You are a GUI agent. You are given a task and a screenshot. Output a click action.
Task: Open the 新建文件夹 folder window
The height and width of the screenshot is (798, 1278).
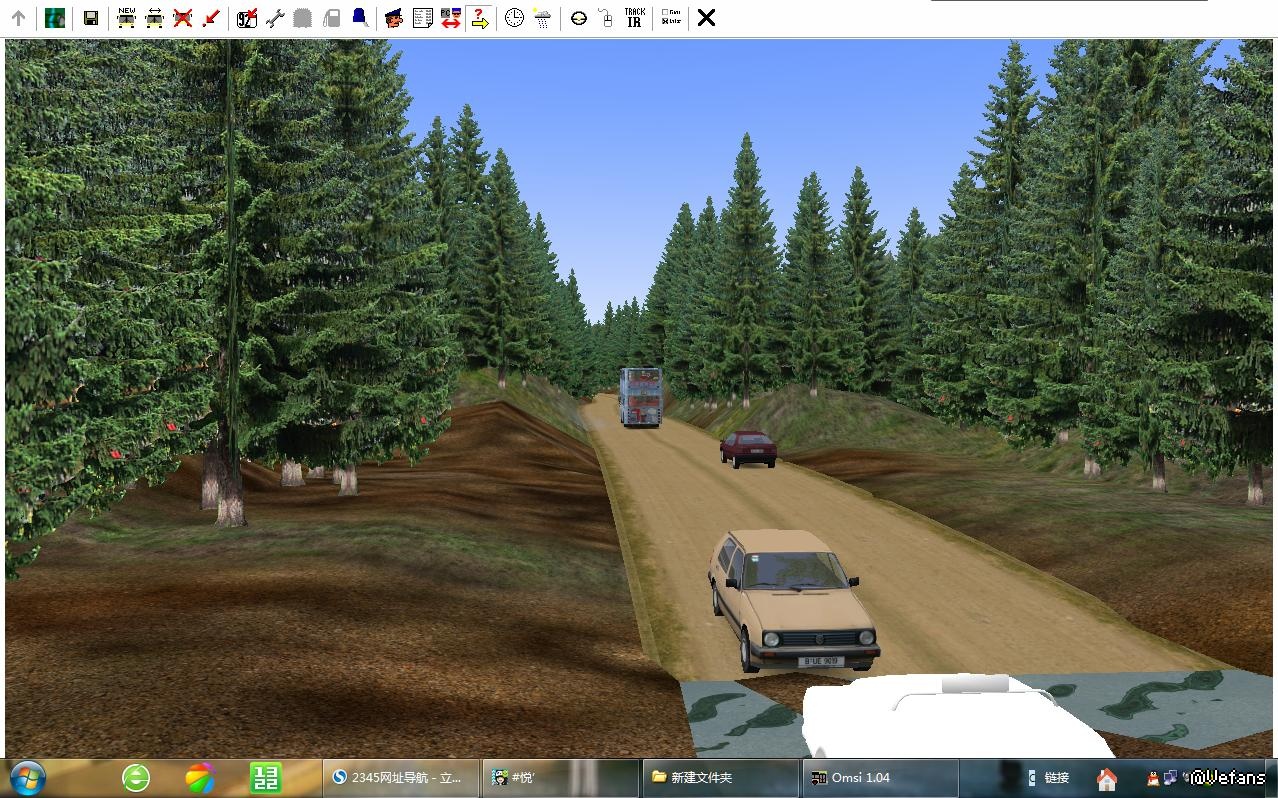[720, 777]
